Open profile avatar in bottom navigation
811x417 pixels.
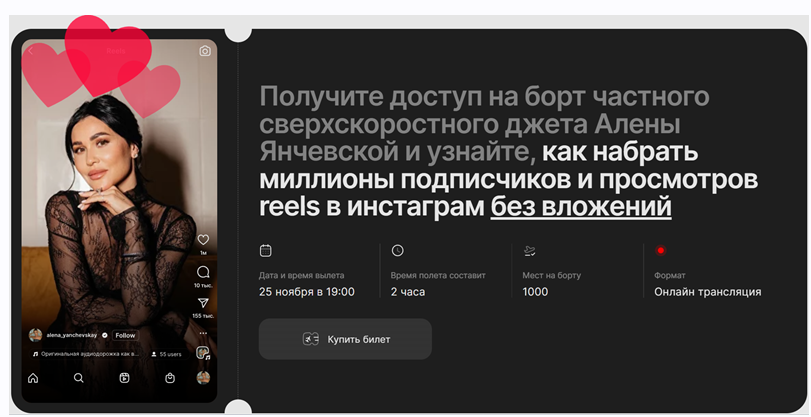coord(204,377)
